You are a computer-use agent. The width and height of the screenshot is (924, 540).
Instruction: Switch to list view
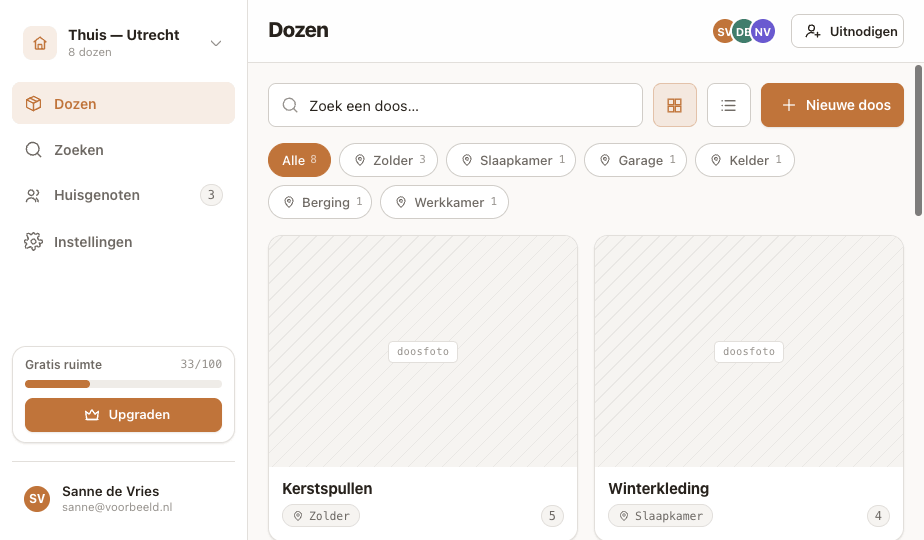click(728, 105)
